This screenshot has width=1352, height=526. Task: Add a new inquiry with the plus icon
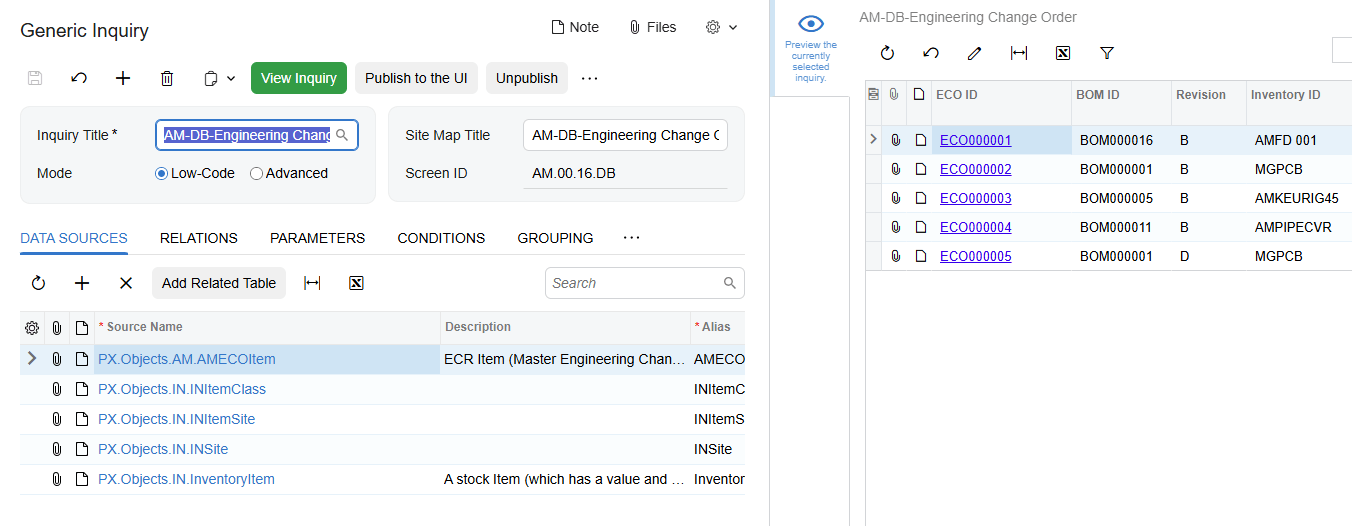pos(123,78)
